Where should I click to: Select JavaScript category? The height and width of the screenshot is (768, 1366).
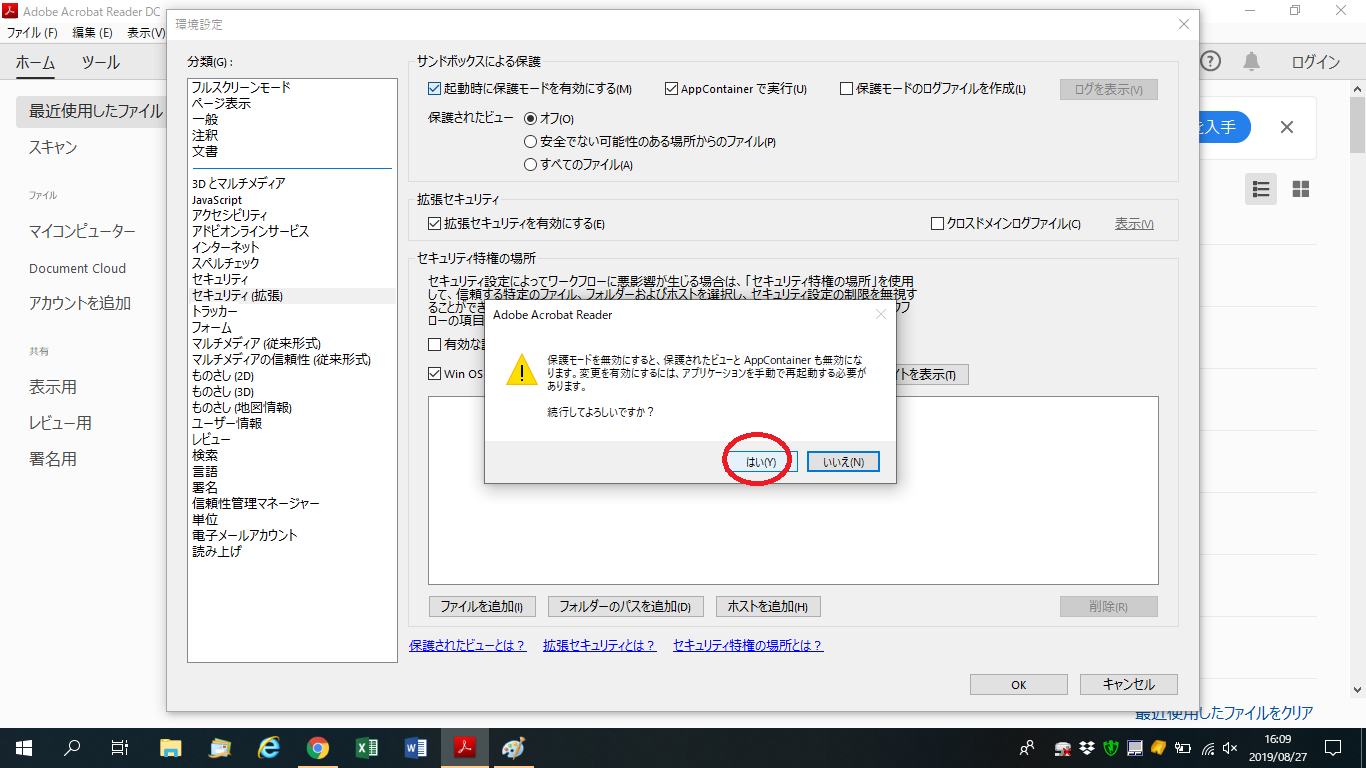coord(217,200)
